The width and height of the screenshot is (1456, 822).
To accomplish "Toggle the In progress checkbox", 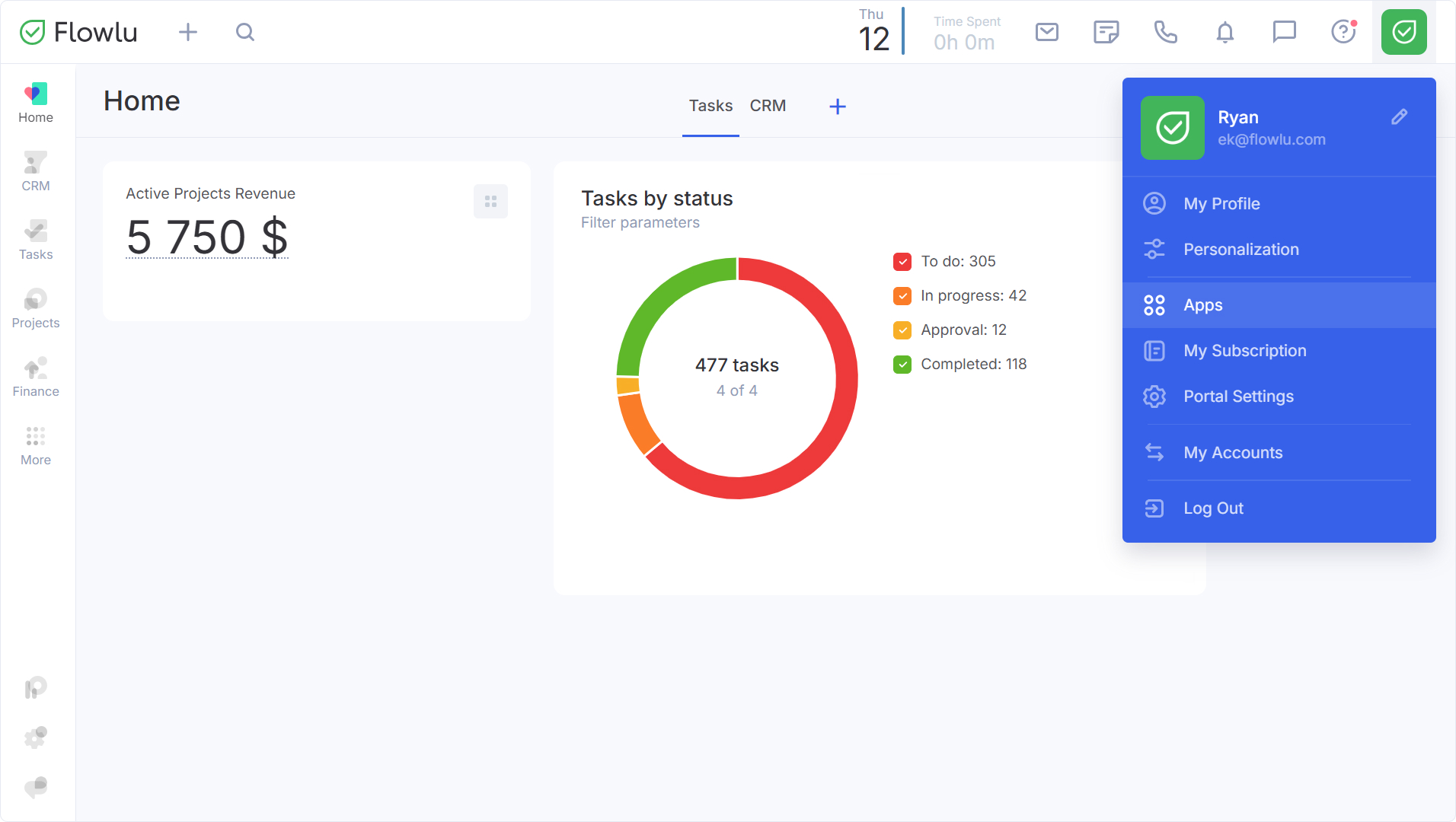I will click(902, 296).
